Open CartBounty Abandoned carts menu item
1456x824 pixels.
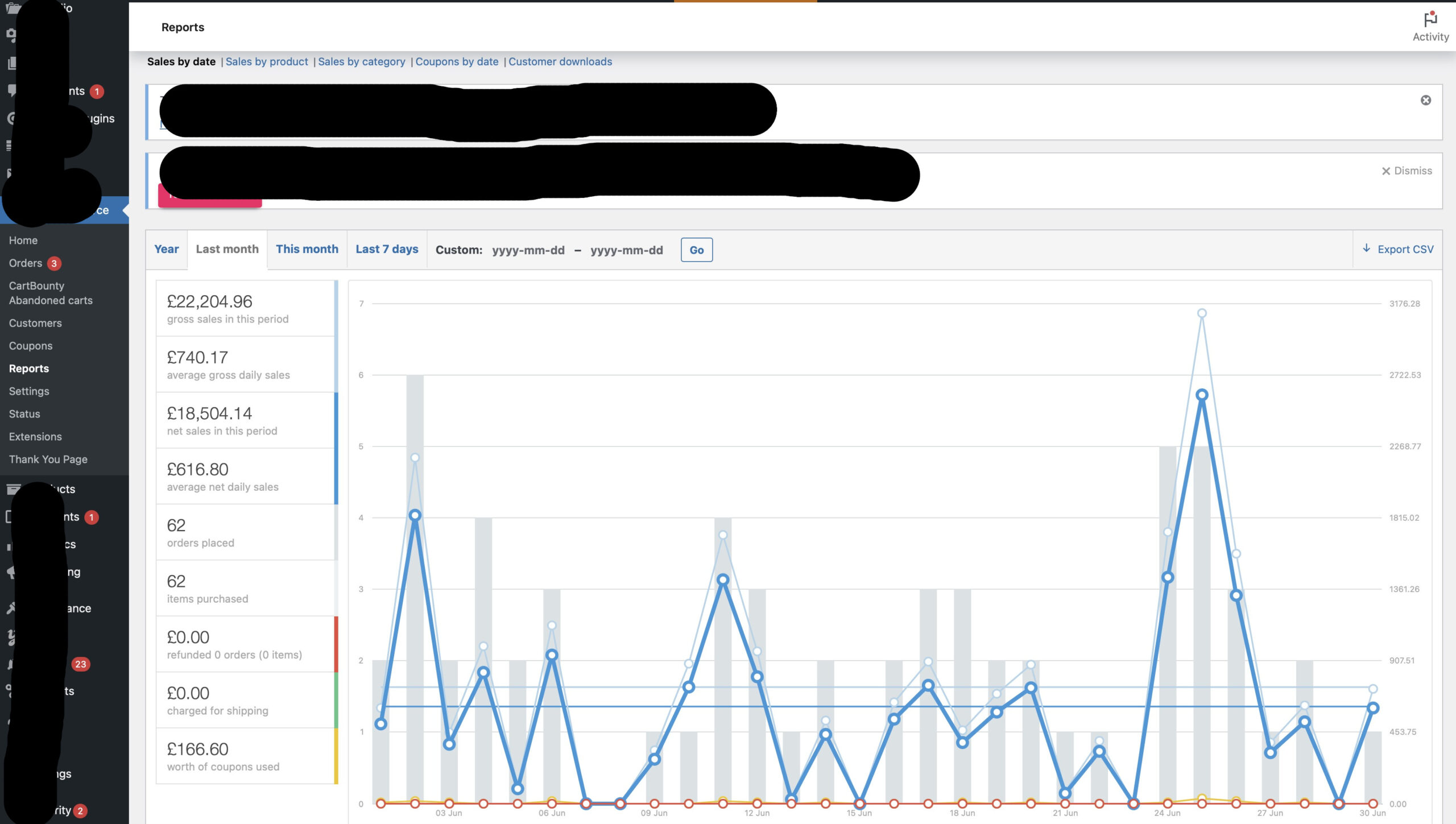[50, 293]
